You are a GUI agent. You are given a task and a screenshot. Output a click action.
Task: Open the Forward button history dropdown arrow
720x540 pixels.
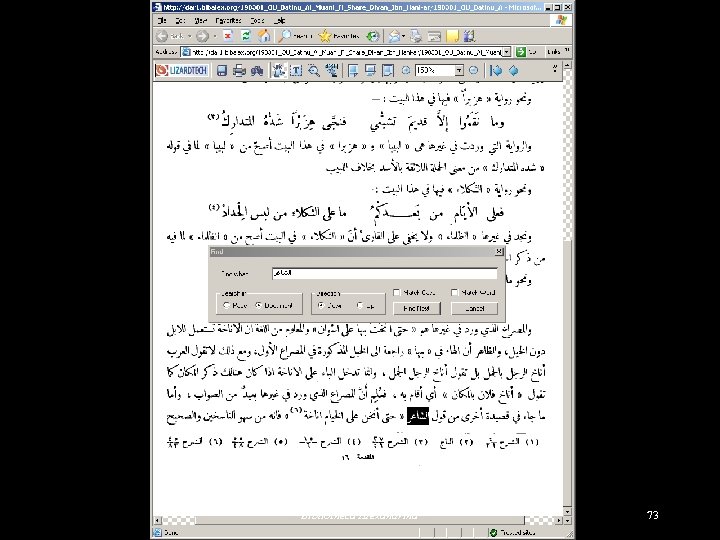tap(214, 36)
